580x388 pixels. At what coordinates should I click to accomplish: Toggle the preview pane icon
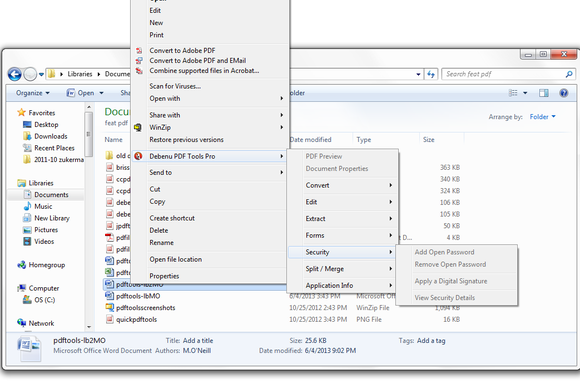pyautogui.click(x=544, y=93)
